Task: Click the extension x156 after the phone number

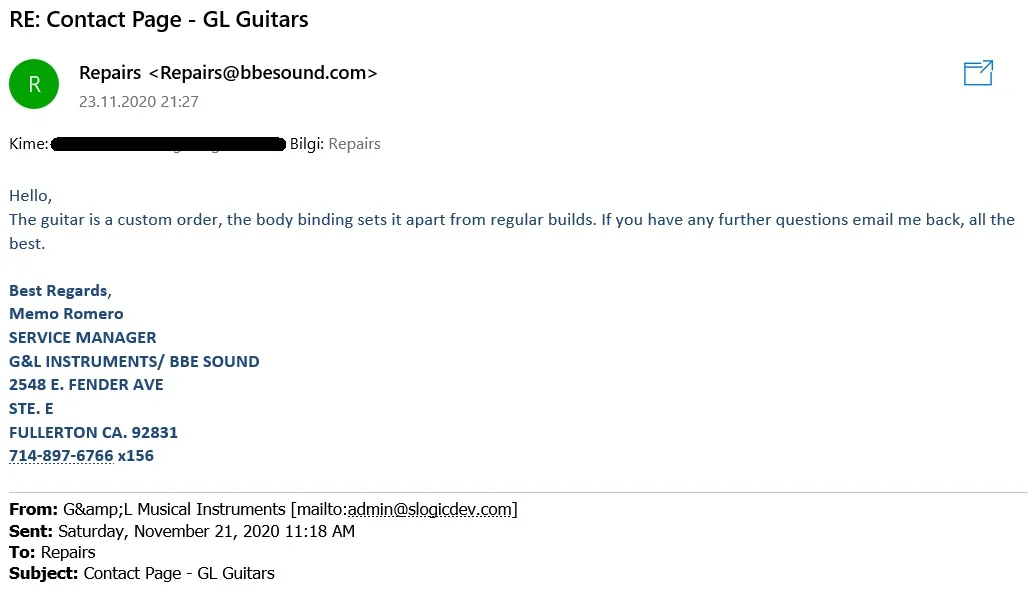Action: tap(135, 456)
